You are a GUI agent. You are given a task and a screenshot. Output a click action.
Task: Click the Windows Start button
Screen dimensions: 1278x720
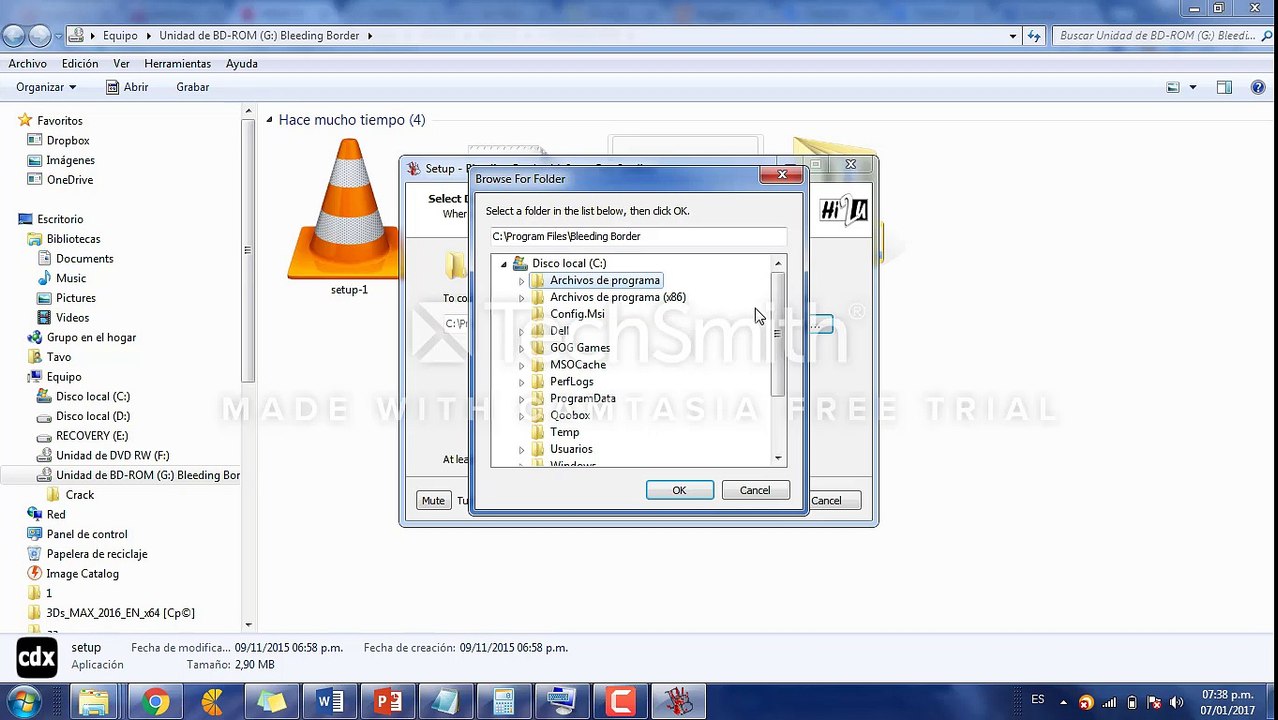tap(24, 701)
